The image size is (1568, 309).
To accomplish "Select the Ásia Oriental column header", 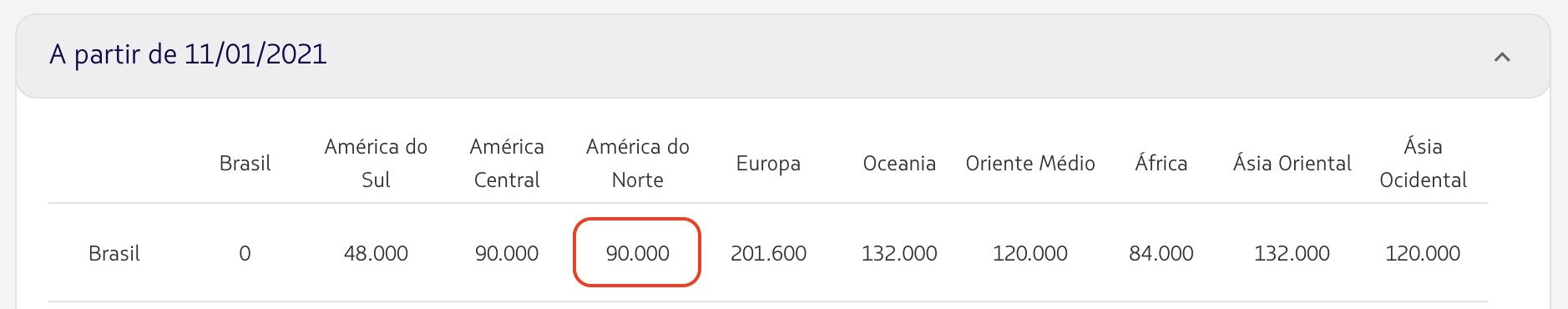I will pos(1292,163).
